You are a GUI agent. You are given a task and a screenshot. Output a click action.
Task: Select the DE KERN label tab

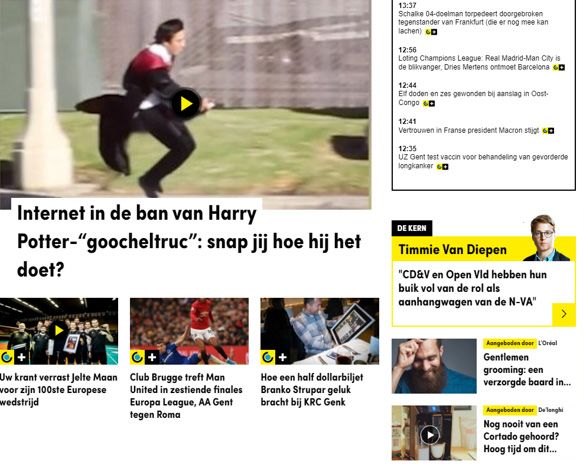pos(412,228)
